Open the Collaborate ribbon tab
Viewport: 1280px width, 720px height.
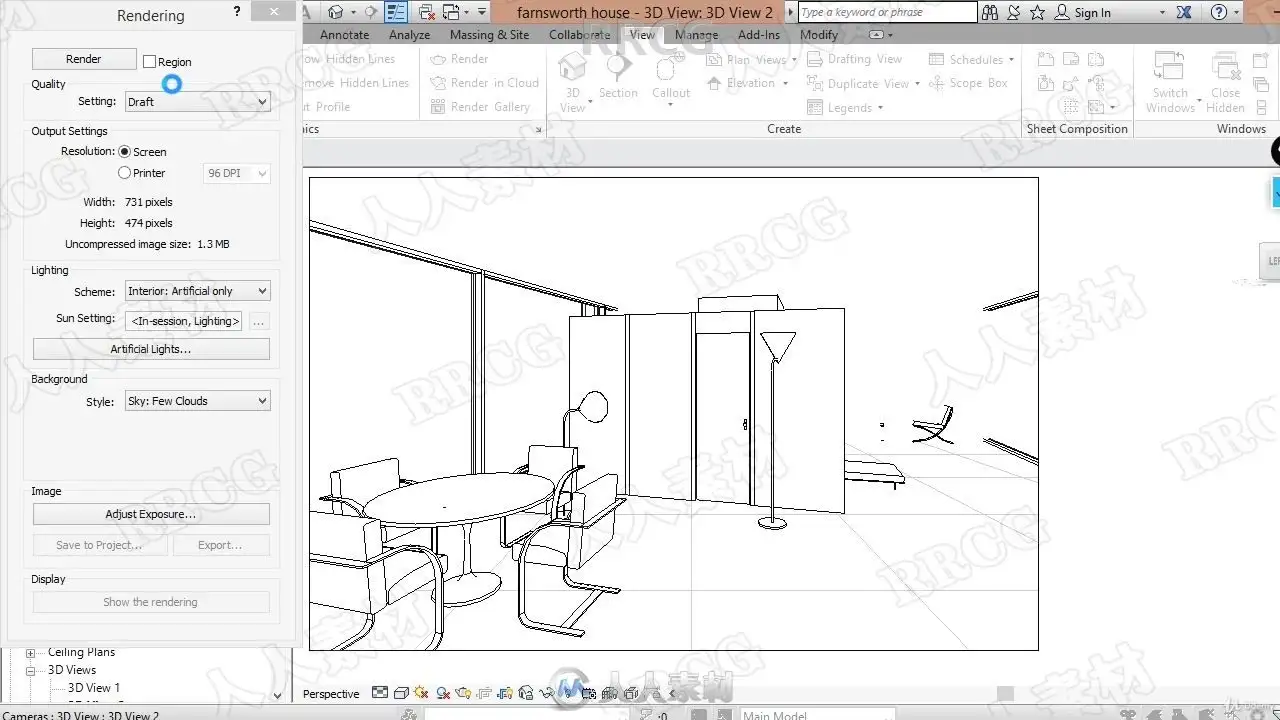coord(580,35)
